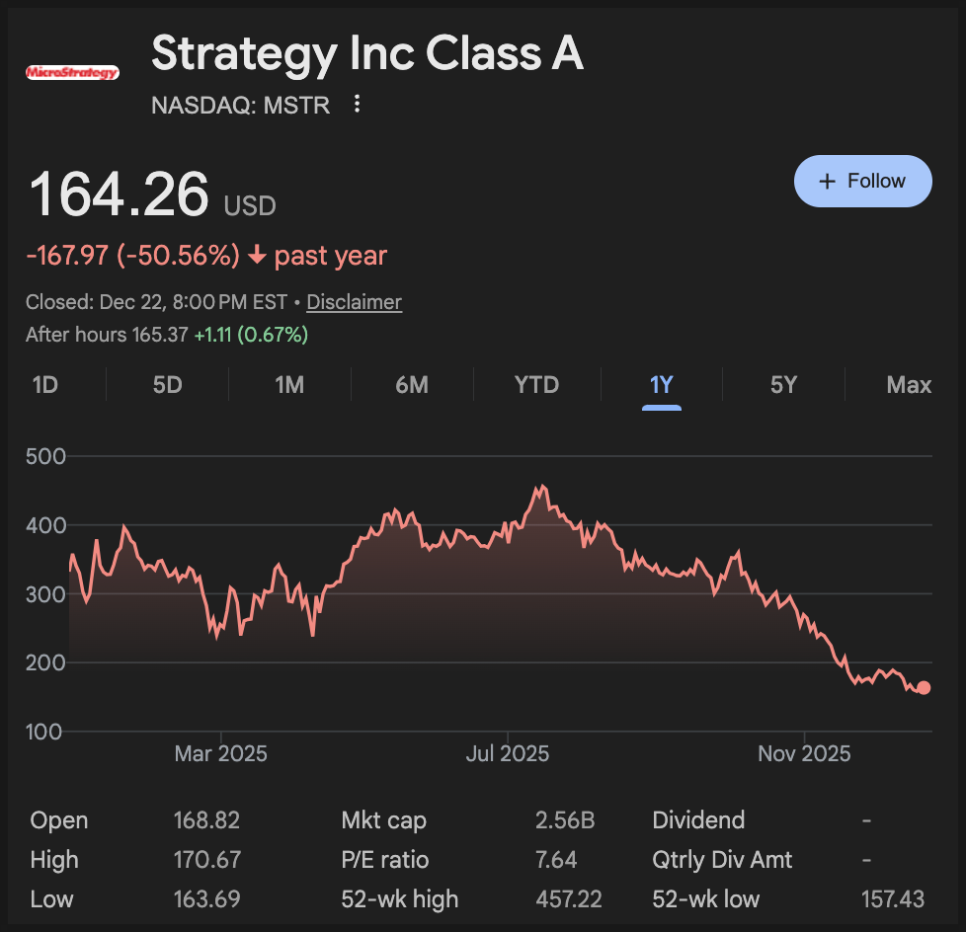Click the Mar 2025 axis label

click(x=221, y=753)
